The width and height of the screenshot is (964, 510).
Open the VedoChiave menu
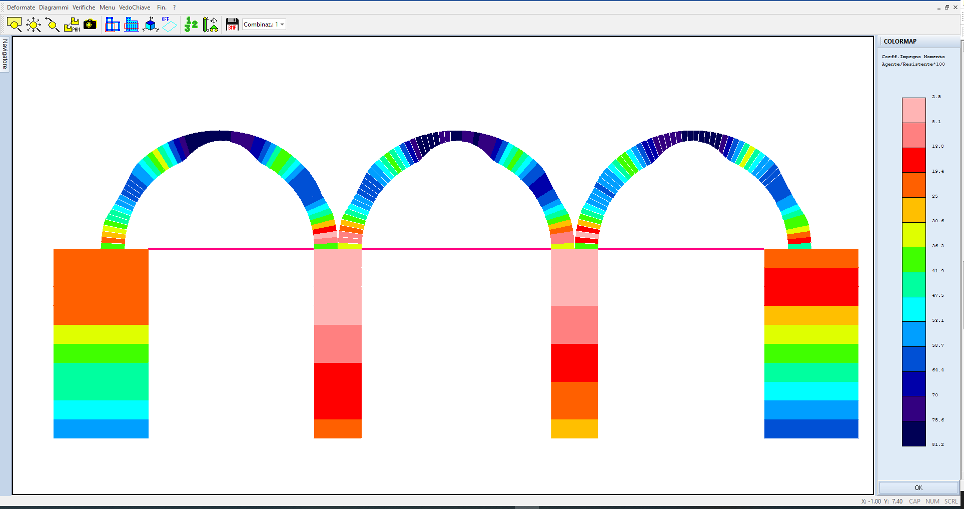[134, 7]
